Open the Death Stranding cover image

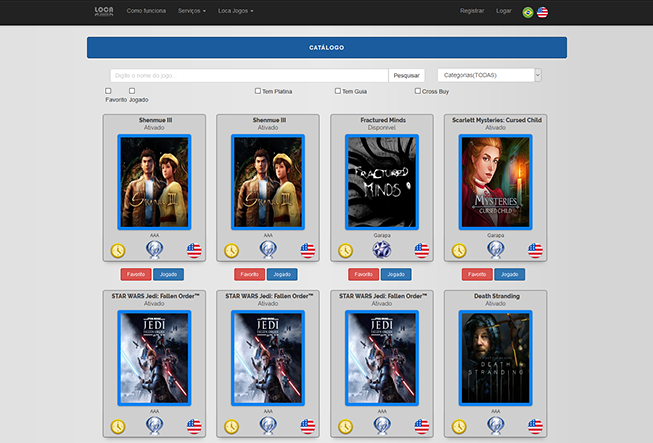(x=496, y=358)
